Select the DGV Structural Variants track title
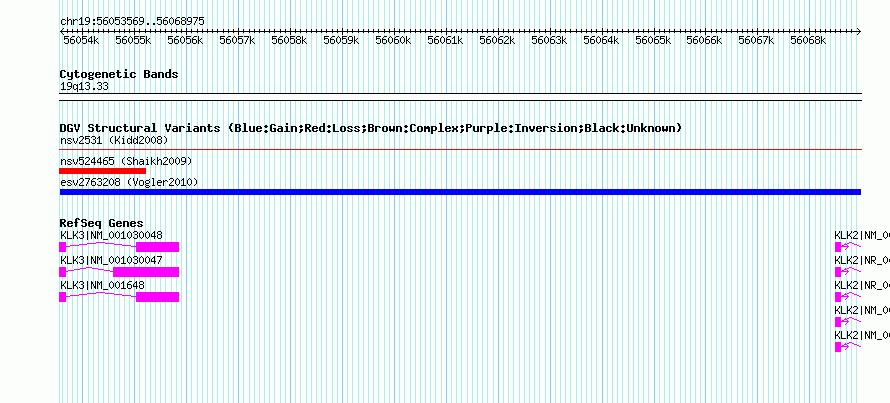Image resolution: width=890 pixels, height=403 pixels. pyautogui.click(x=371, y=128)
